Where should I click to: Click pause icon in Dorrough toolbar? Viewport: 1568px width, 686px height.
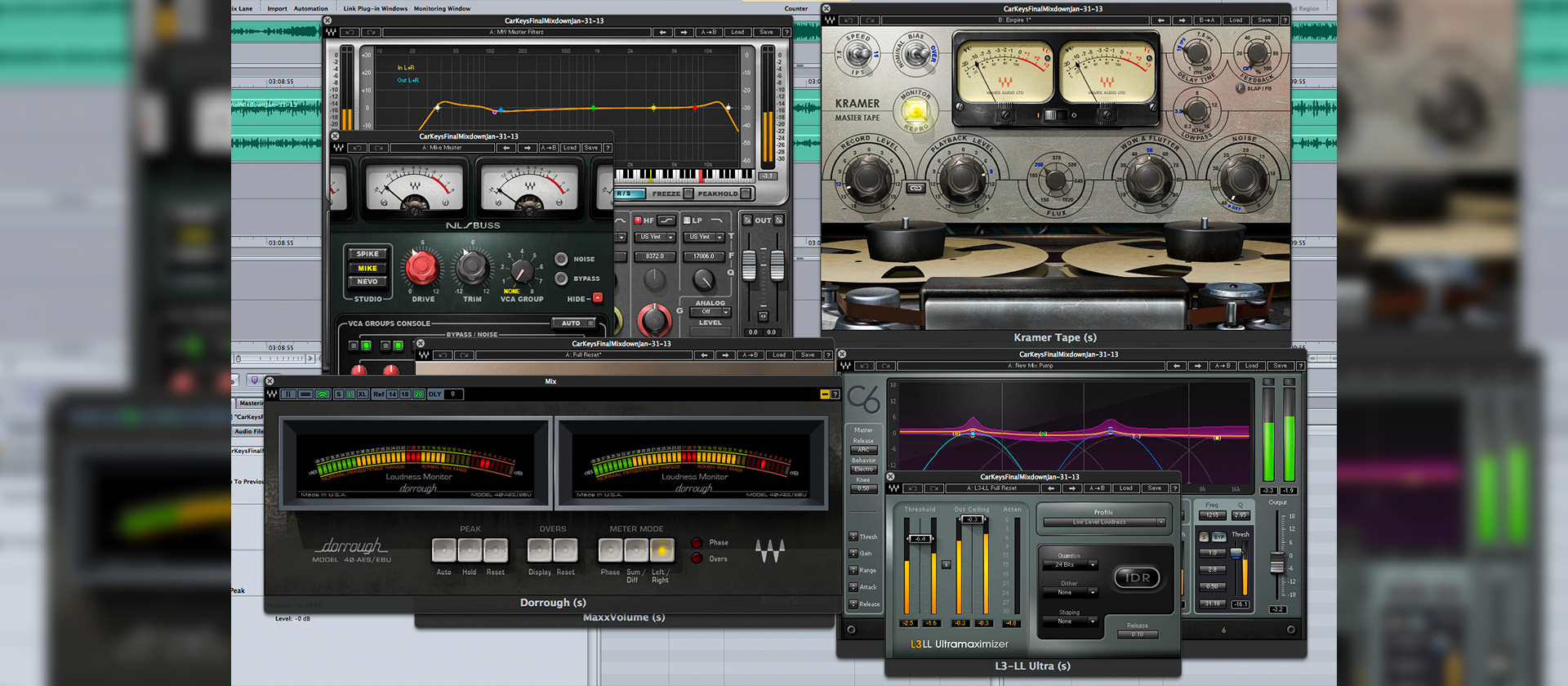[288, 394]
